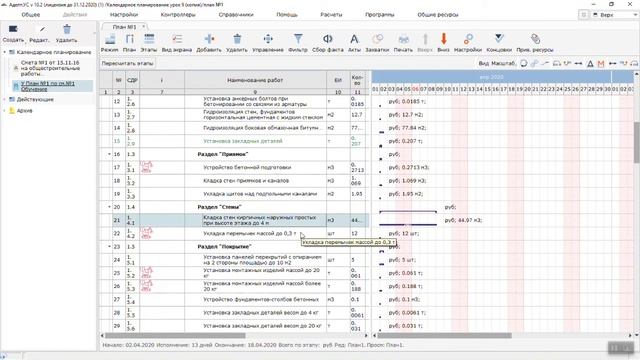This screenshot has width=640, height=360.
Task: Open the Общее menu
Action: pyautogui.click(x=31, y=15)
